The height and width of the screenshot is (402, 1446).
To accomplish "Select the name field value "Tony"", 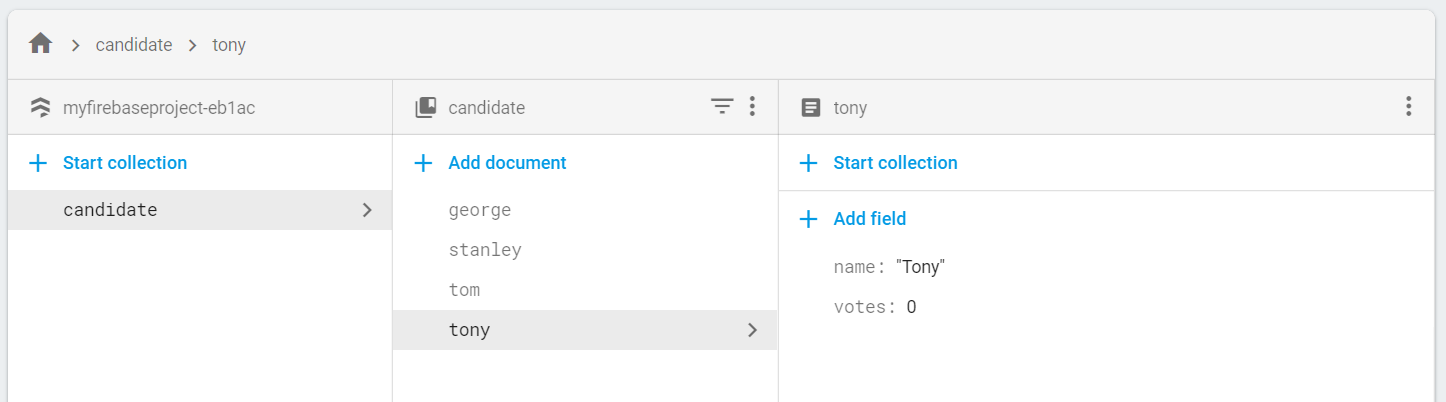I will click(x=920, y=267).
